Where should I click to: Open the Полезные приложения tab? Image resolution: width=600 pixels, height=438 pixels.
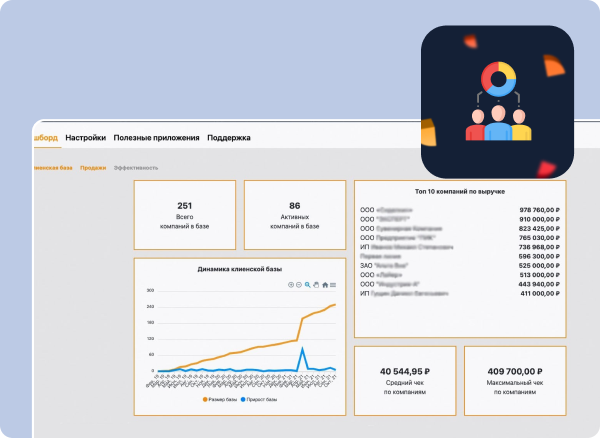156,138
